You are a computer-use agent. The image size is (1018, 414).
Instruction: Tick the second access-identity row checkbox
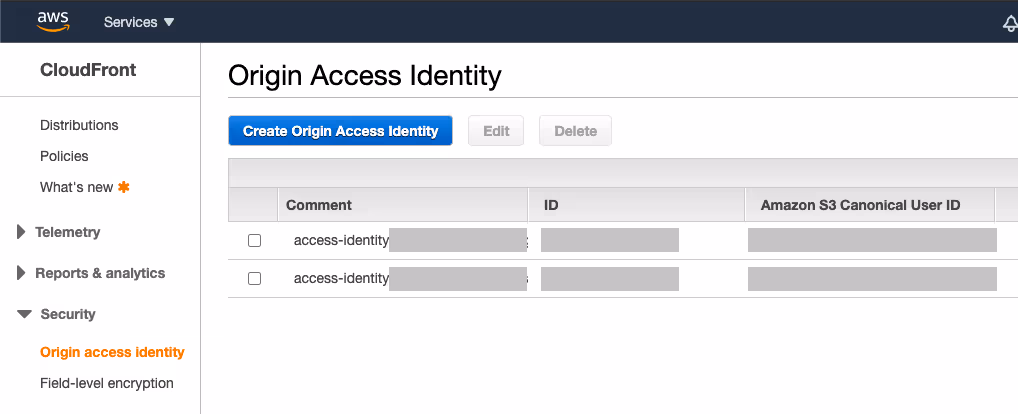254,278
